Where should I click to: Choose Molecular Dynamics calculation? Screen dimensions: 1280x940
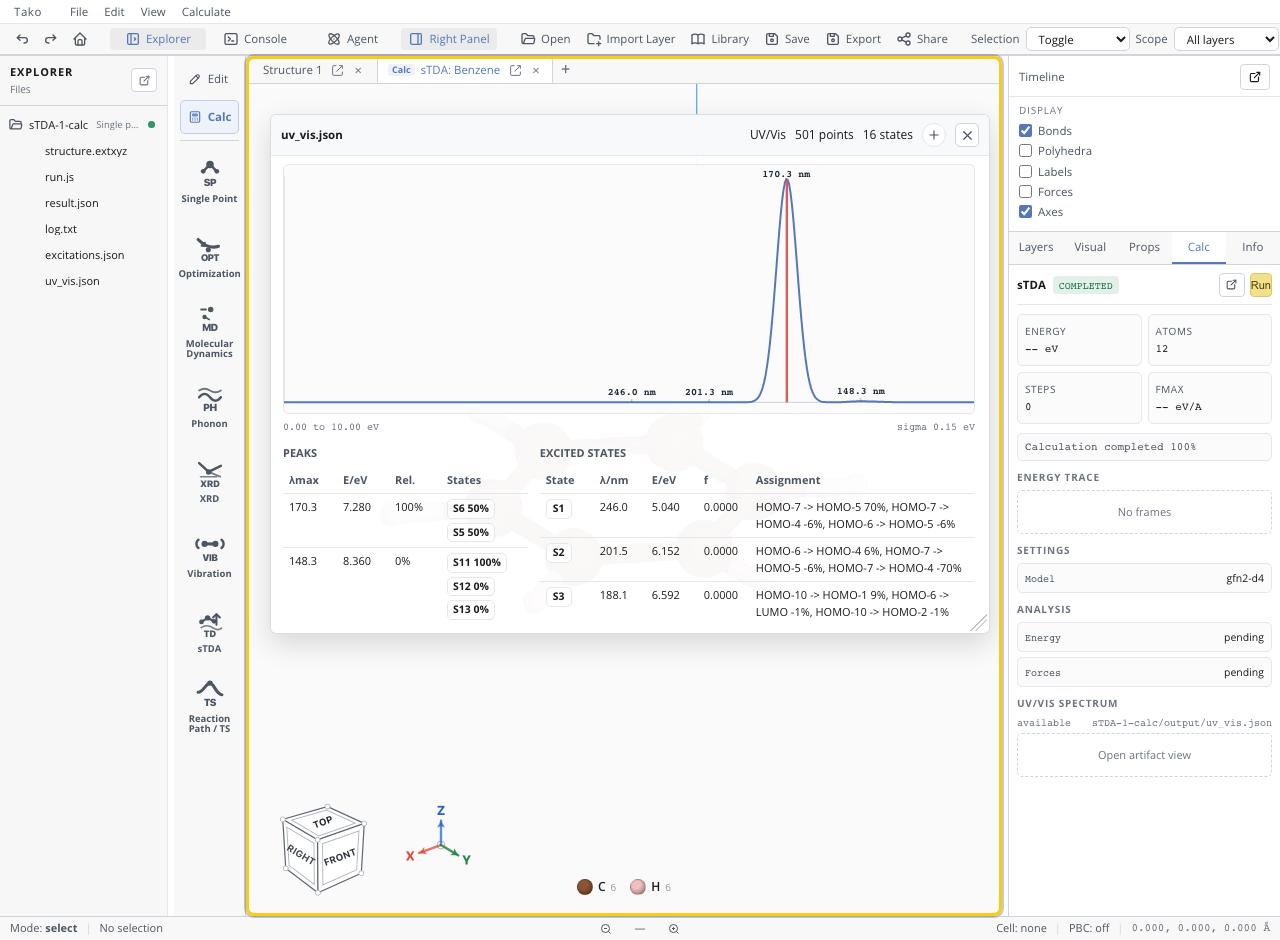tap(209, 332)
